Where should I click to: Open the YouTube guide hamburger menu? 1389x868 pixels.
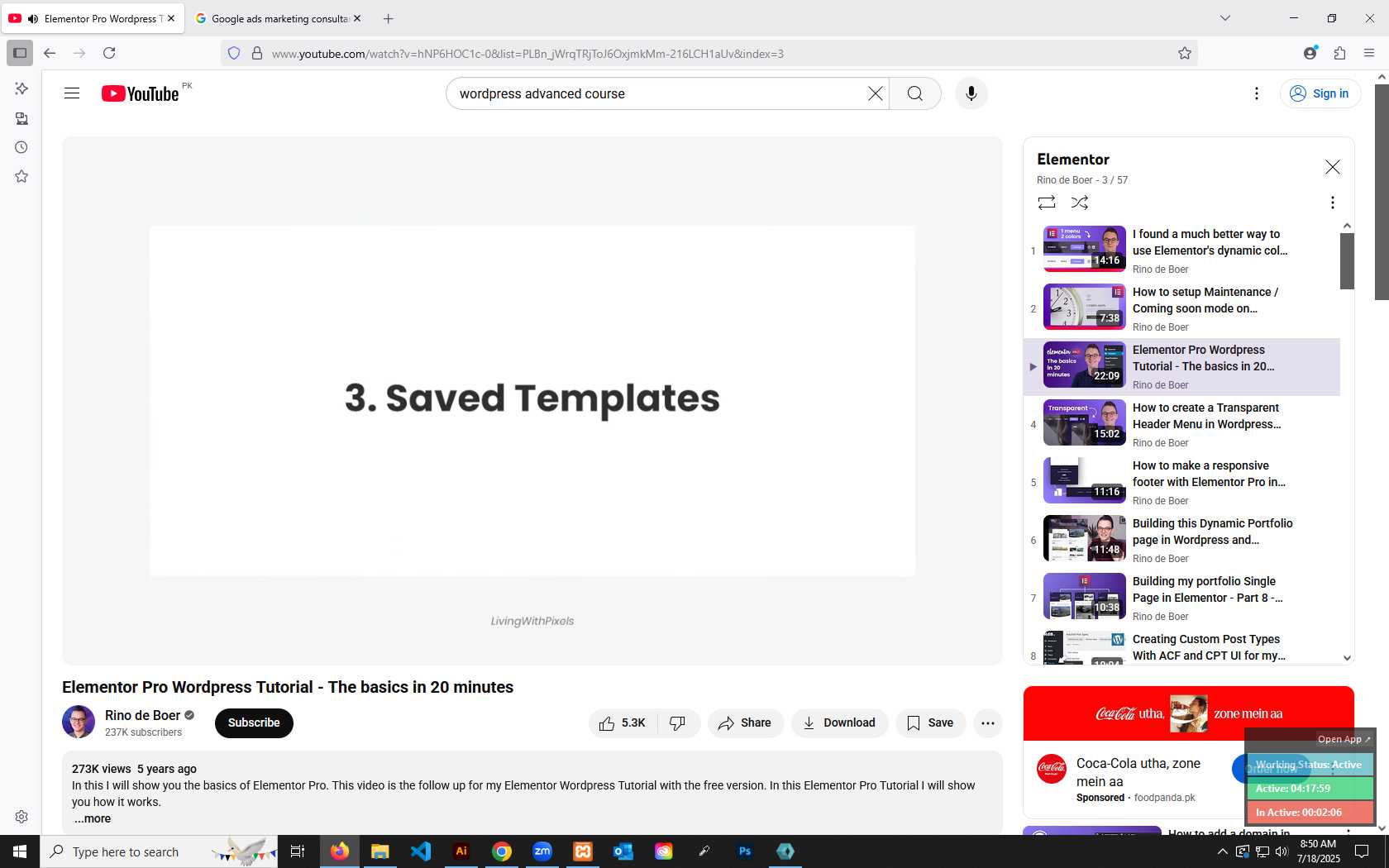[x=72, y=93]
